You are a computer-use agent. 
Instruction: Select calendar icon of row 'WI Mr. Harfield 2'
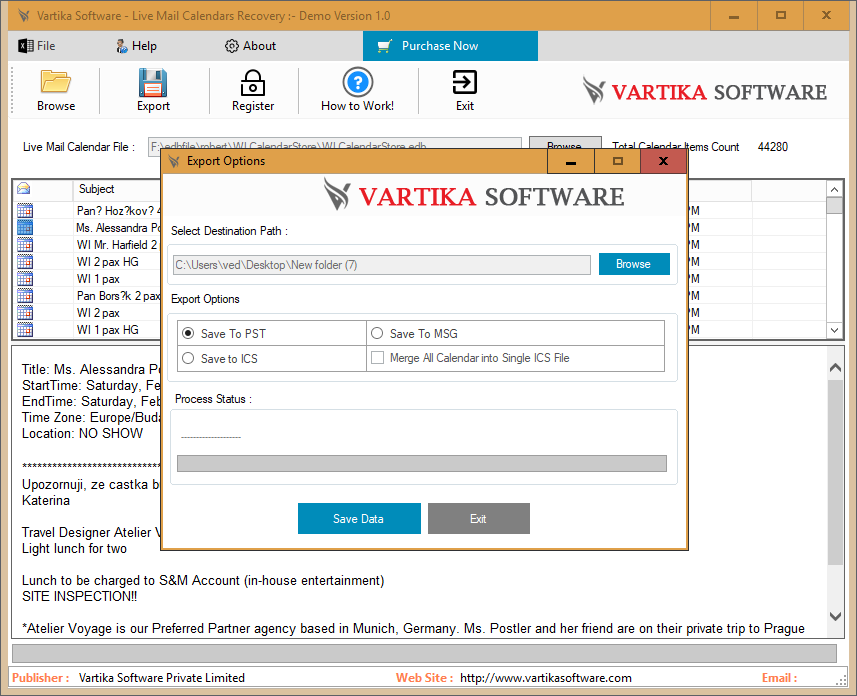click(25, 244)
